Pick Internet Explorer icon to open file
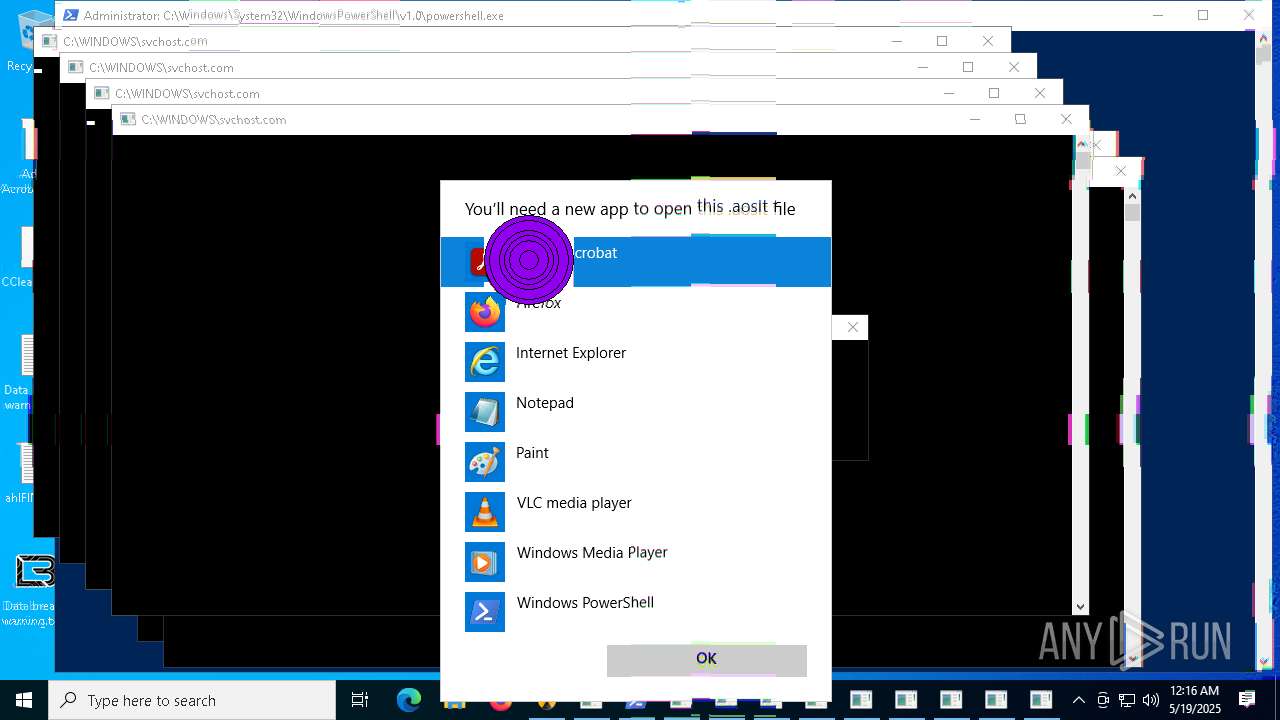1280x720 pixels. (485, 362)
